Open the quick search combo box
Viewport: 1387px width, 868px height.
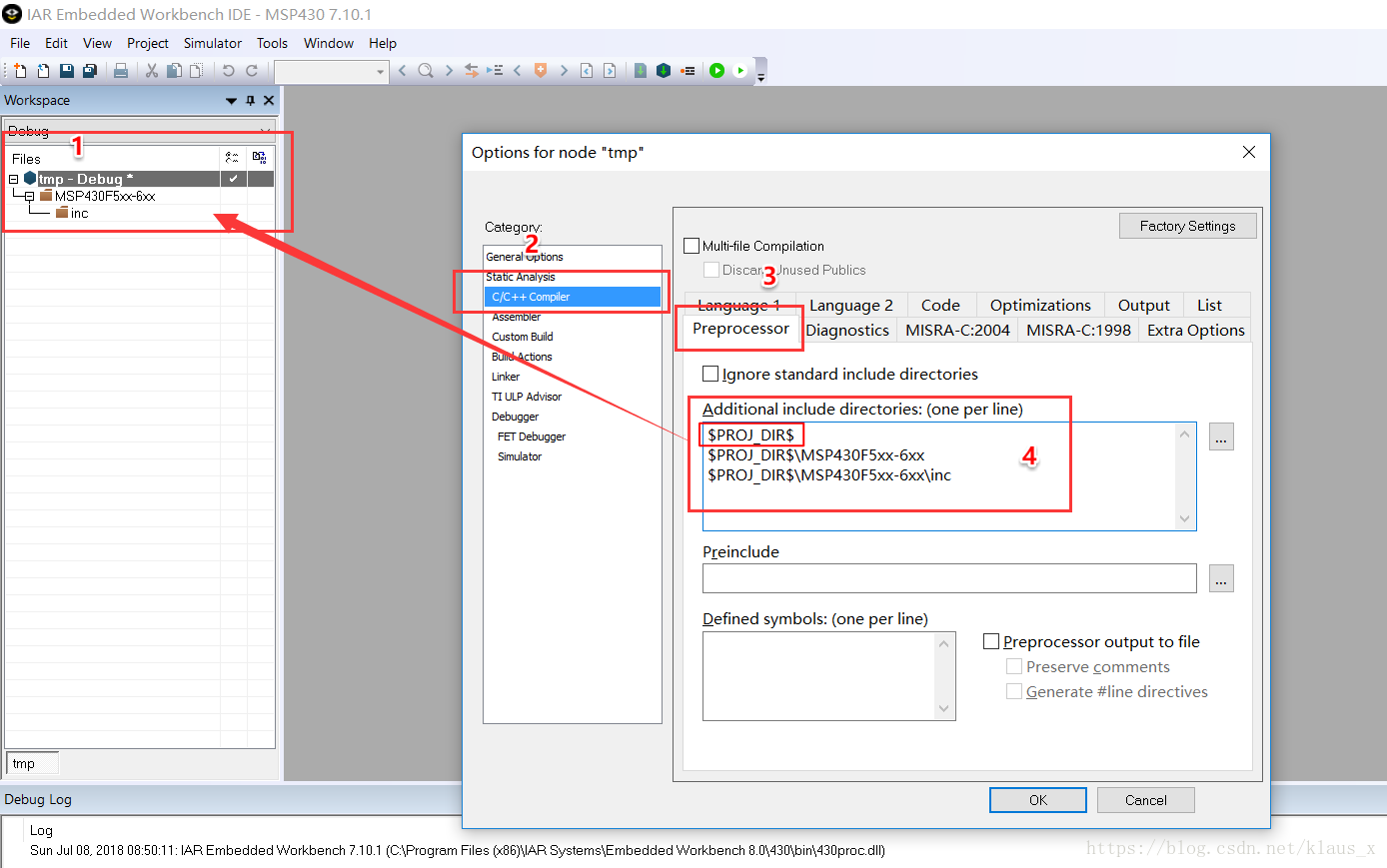pos(331,71)
